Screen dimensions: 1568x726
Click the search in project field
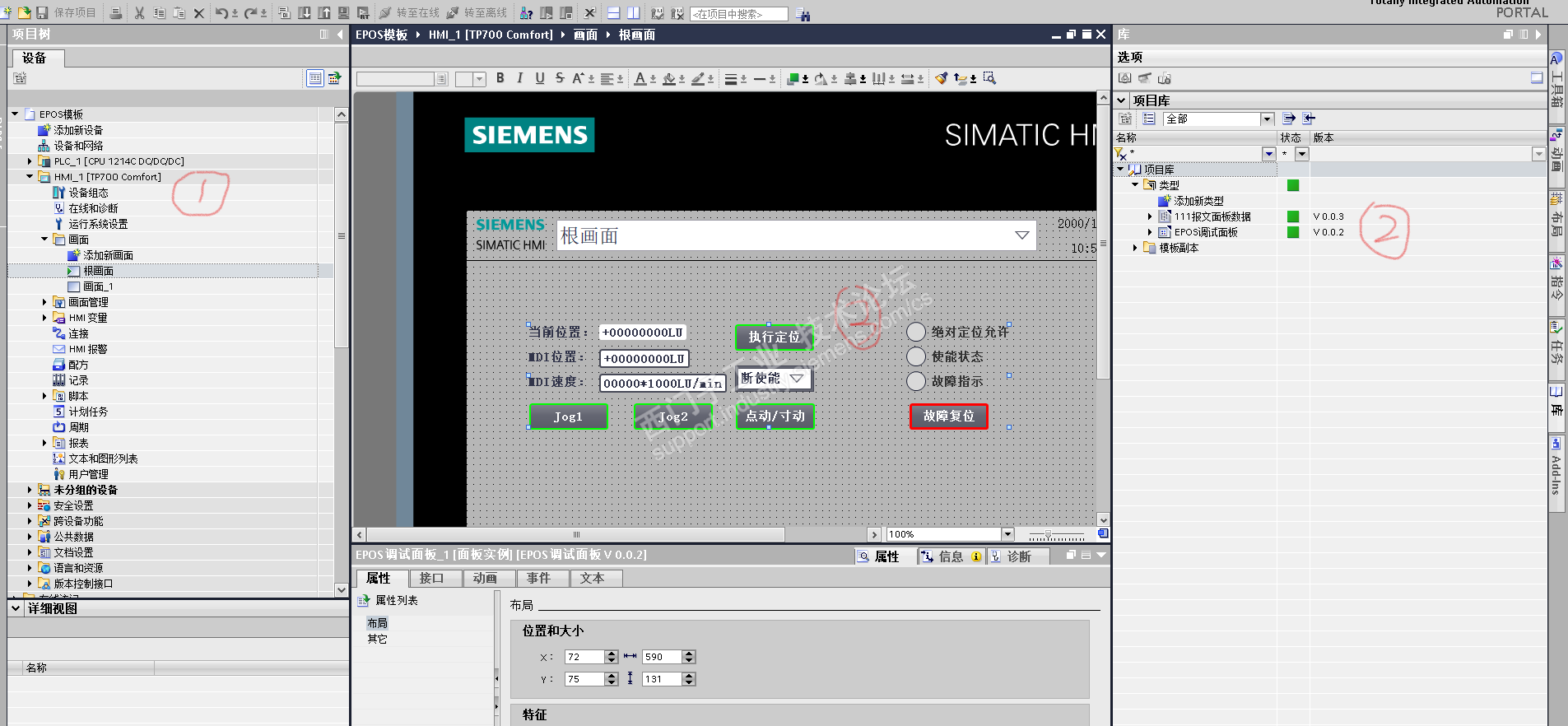click(x=739, y=14)
